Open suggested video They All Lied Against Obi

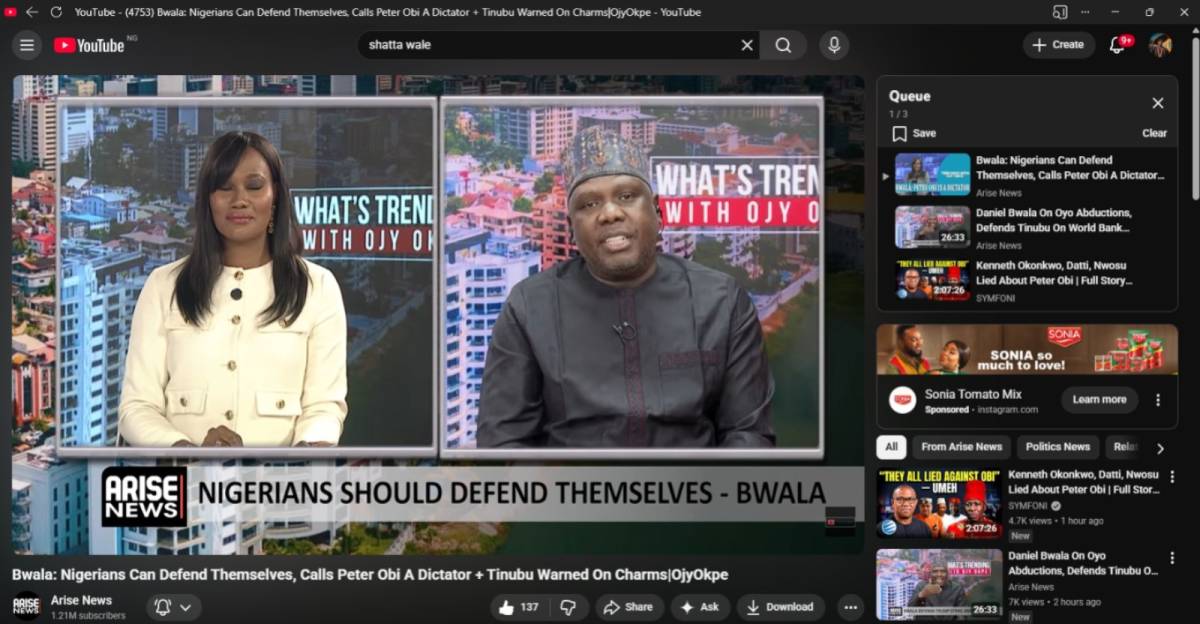pos(939,503)
